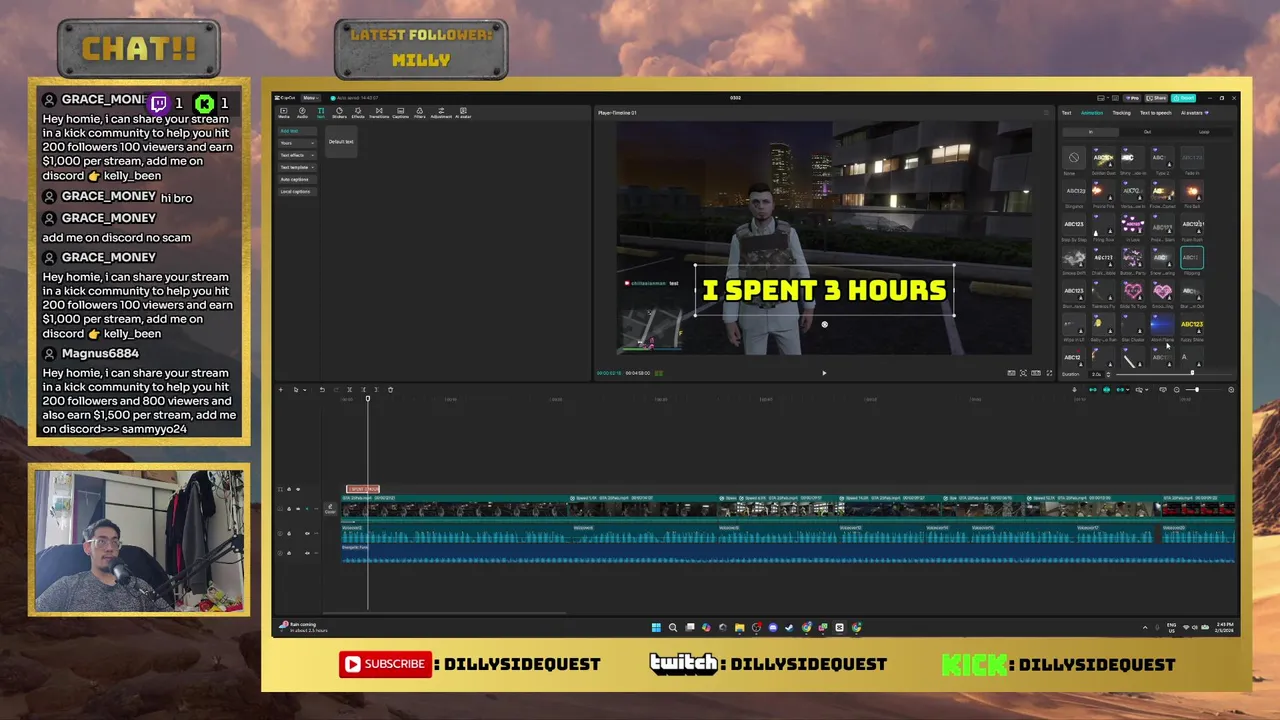Toggle auto snapping in timeline toolbar

(1106, 390)
